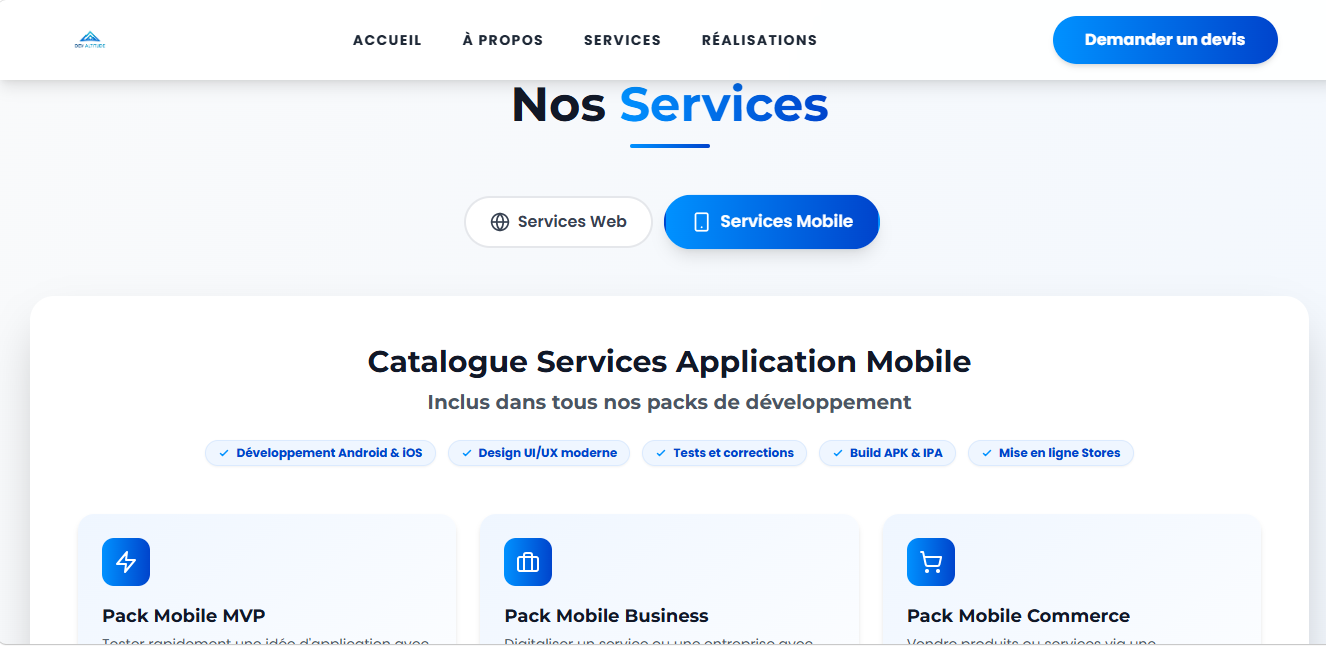Screen dimensions: 1326x646
Task: Click the Demander un devis button
Action: click(1165, 40)
